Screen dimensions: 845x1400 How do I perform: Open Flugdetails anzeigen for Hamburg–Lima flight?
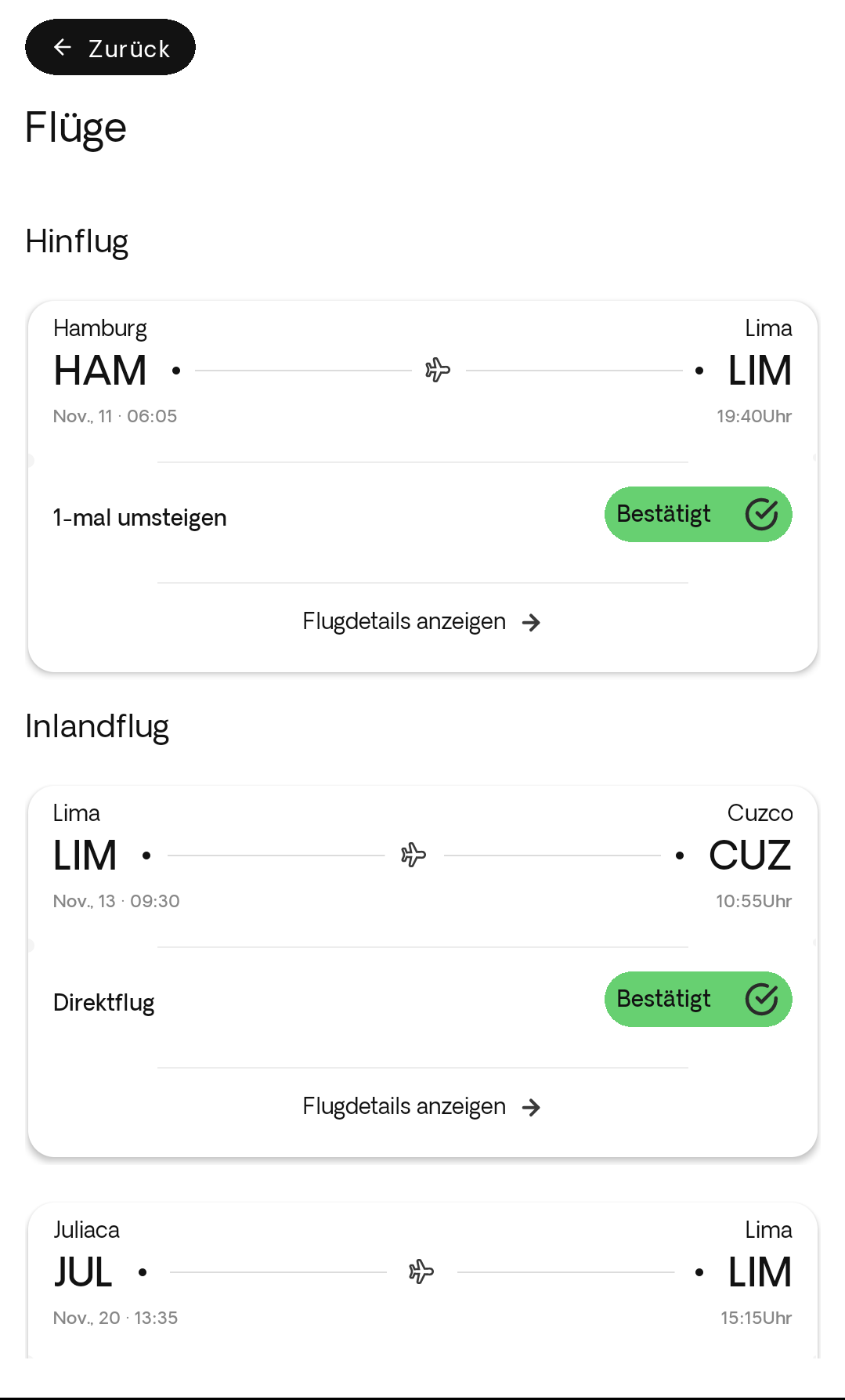tap(404, 622)
